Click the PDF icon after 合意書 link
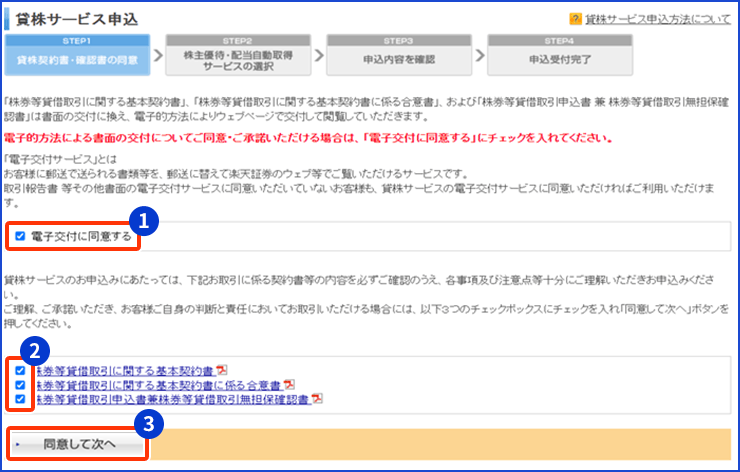This screenshot has height=472, width=740. (x=289, y=385)
